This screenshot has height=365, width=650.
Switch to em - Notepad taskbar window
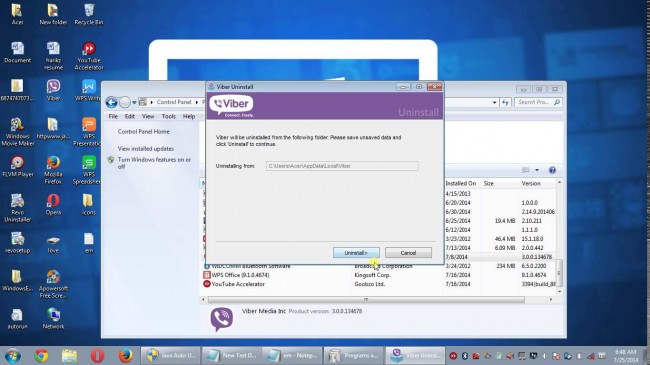point(292,355)
